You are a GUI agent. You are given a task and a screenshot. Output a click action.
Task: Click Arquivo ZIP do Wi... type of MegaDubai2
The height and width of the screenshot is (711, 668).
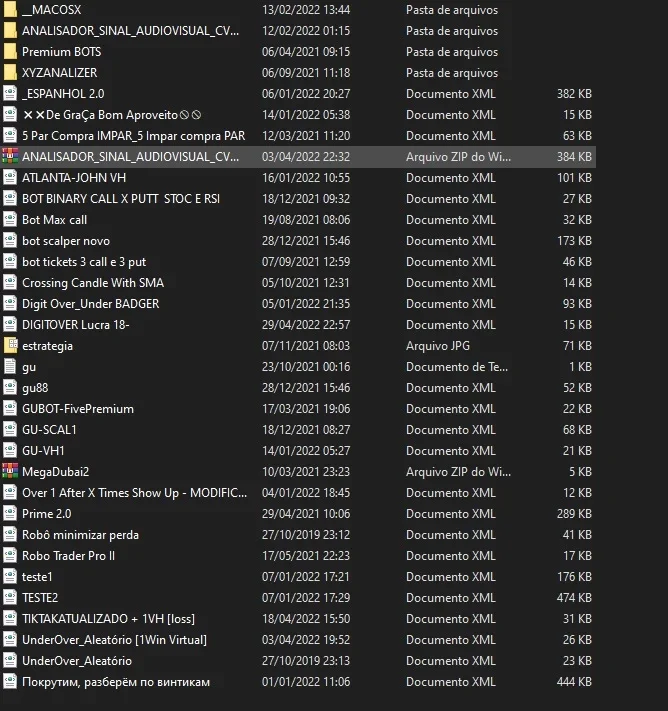[458, 472]
